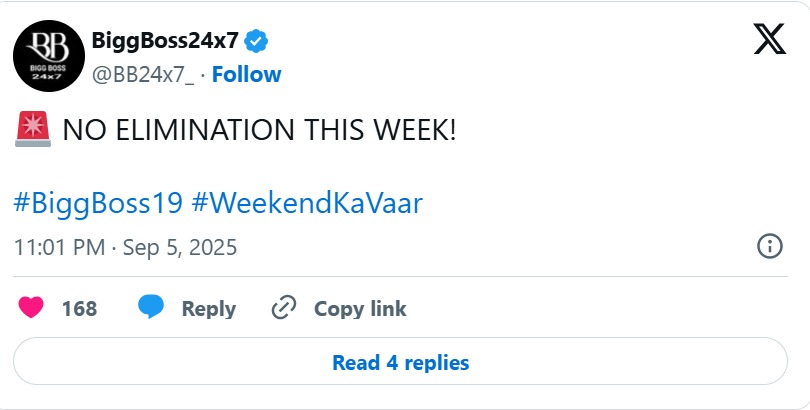
Task: Click the X logo icon
Action: tap(769, 40)
